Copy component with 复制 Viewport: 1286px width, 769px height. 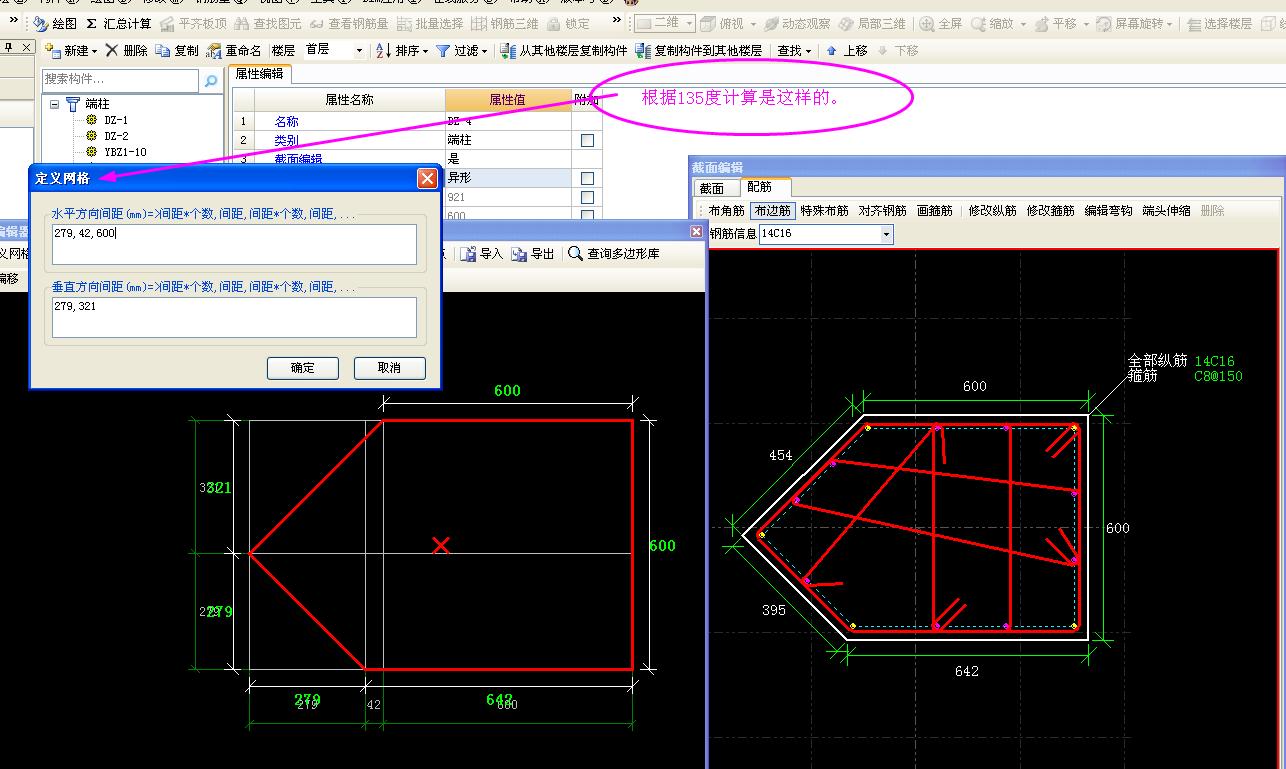(x=177, y=50)
